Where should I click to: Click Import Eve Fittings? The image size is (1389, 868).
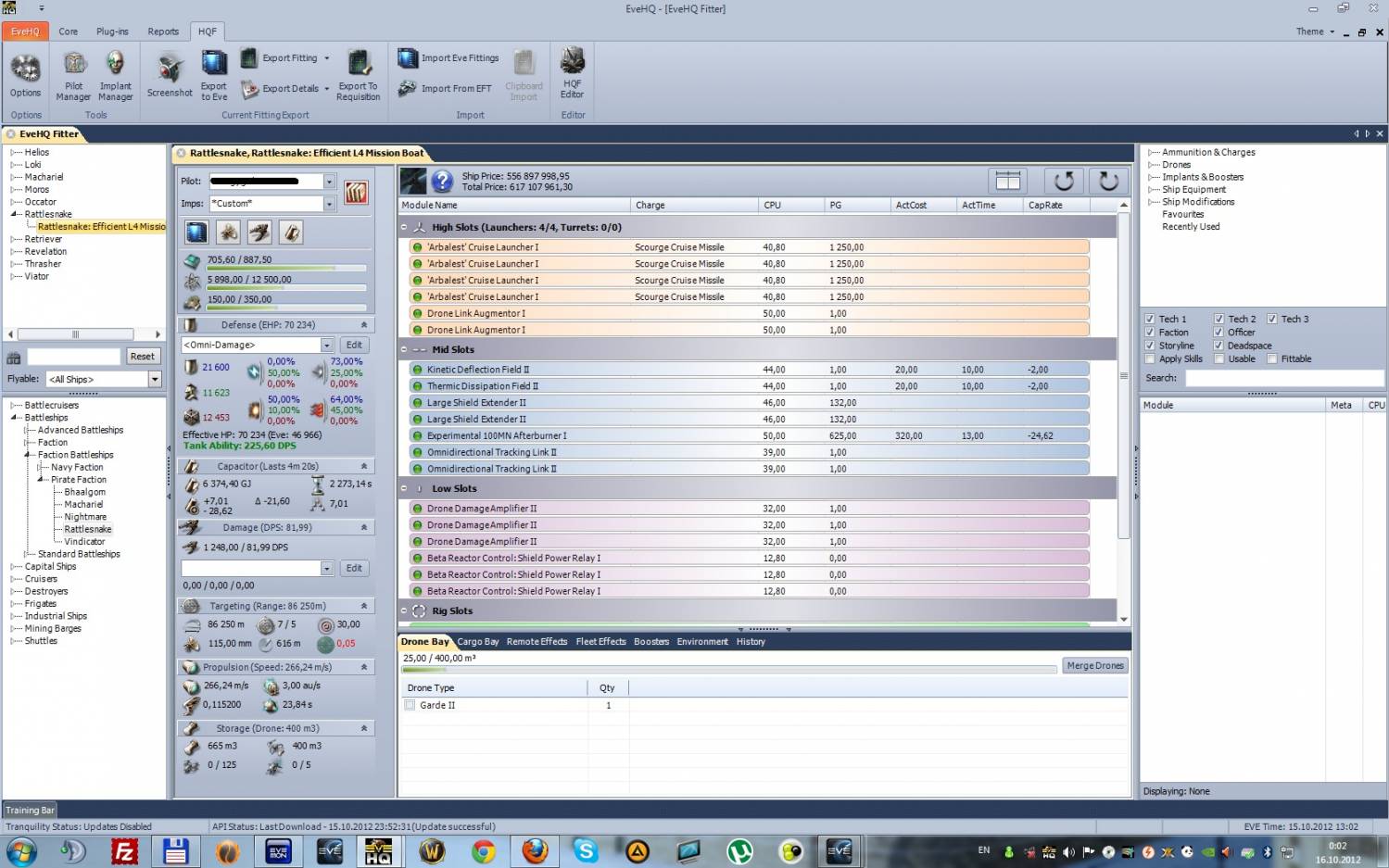[448, 58]
